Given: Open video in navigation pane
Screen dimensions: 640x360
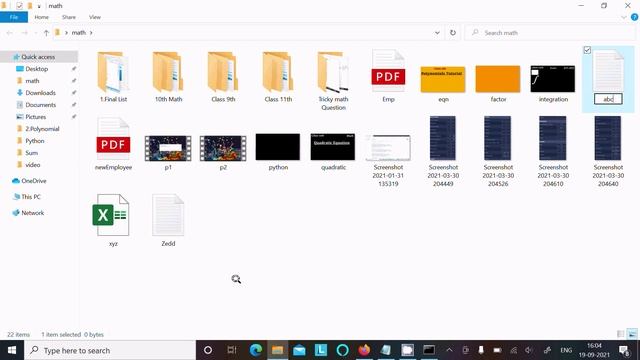Looking at the screenshot, I should tap(33, 165).
